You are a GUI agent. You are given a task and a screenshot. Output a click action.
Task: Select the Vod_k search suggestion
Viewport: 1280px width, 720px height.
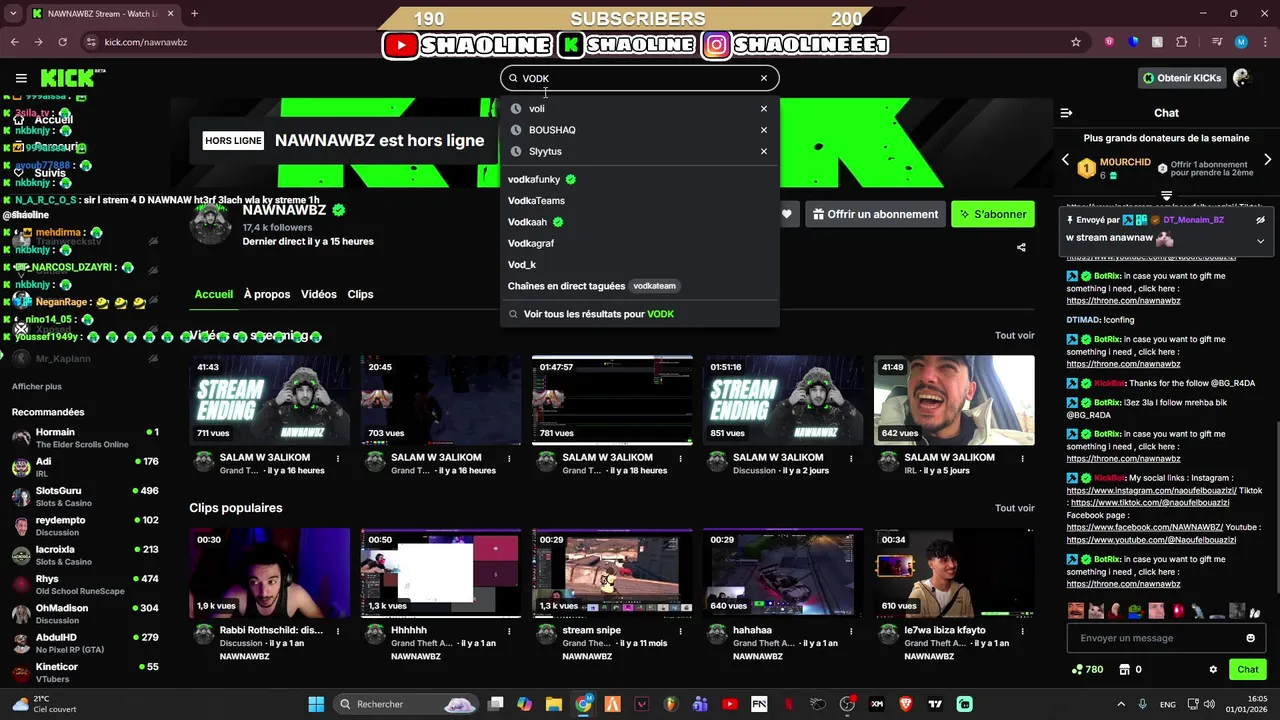tap(640, 265)
